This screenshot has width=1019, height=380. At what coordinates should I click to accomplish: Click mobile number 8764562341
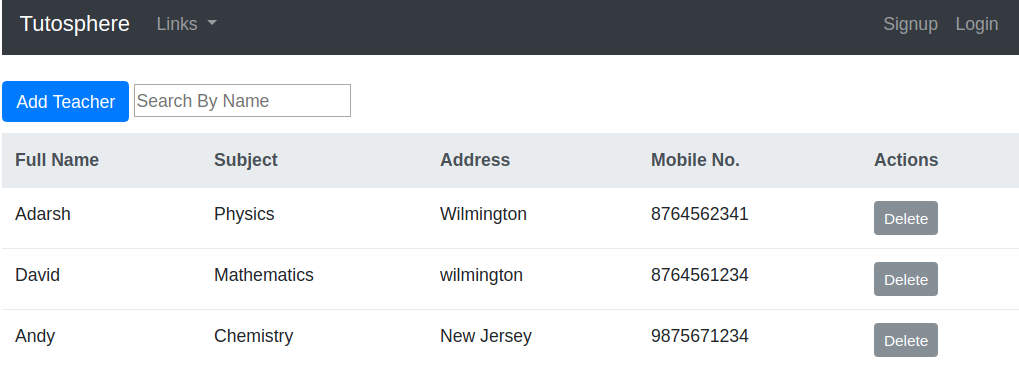pyautogui.click(x=700, y=214)
